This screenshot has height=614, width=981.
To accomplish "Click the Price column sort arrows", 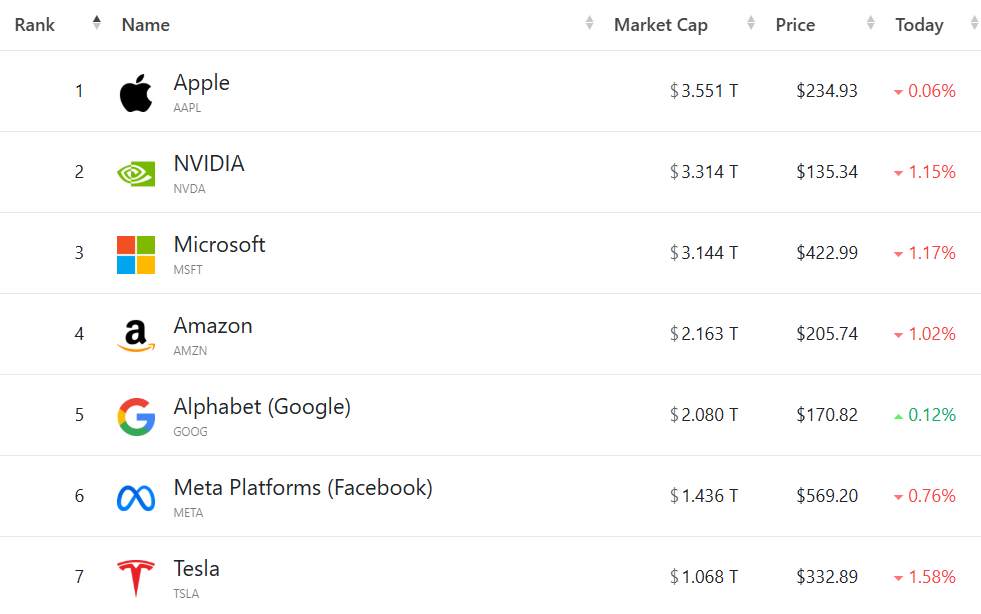I will [871, 24].
